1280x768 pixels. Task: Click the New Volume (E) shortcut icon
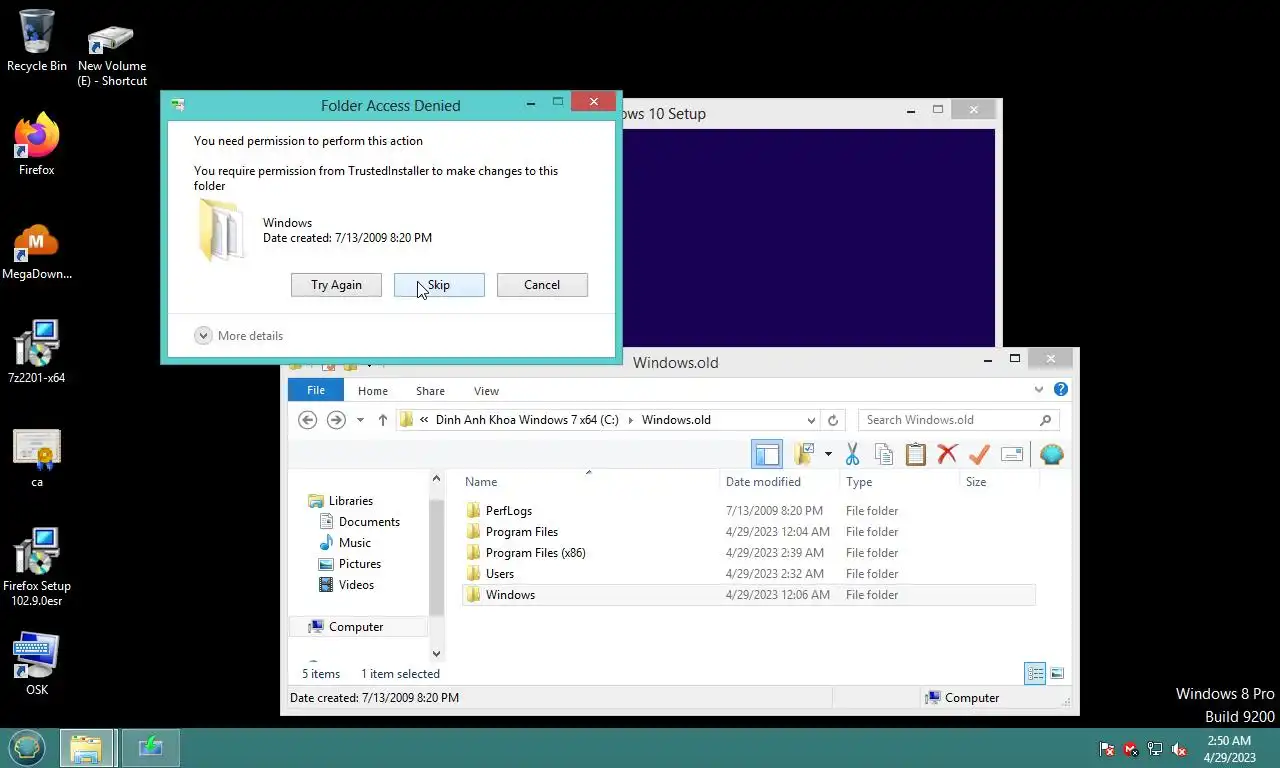(112, 55)
